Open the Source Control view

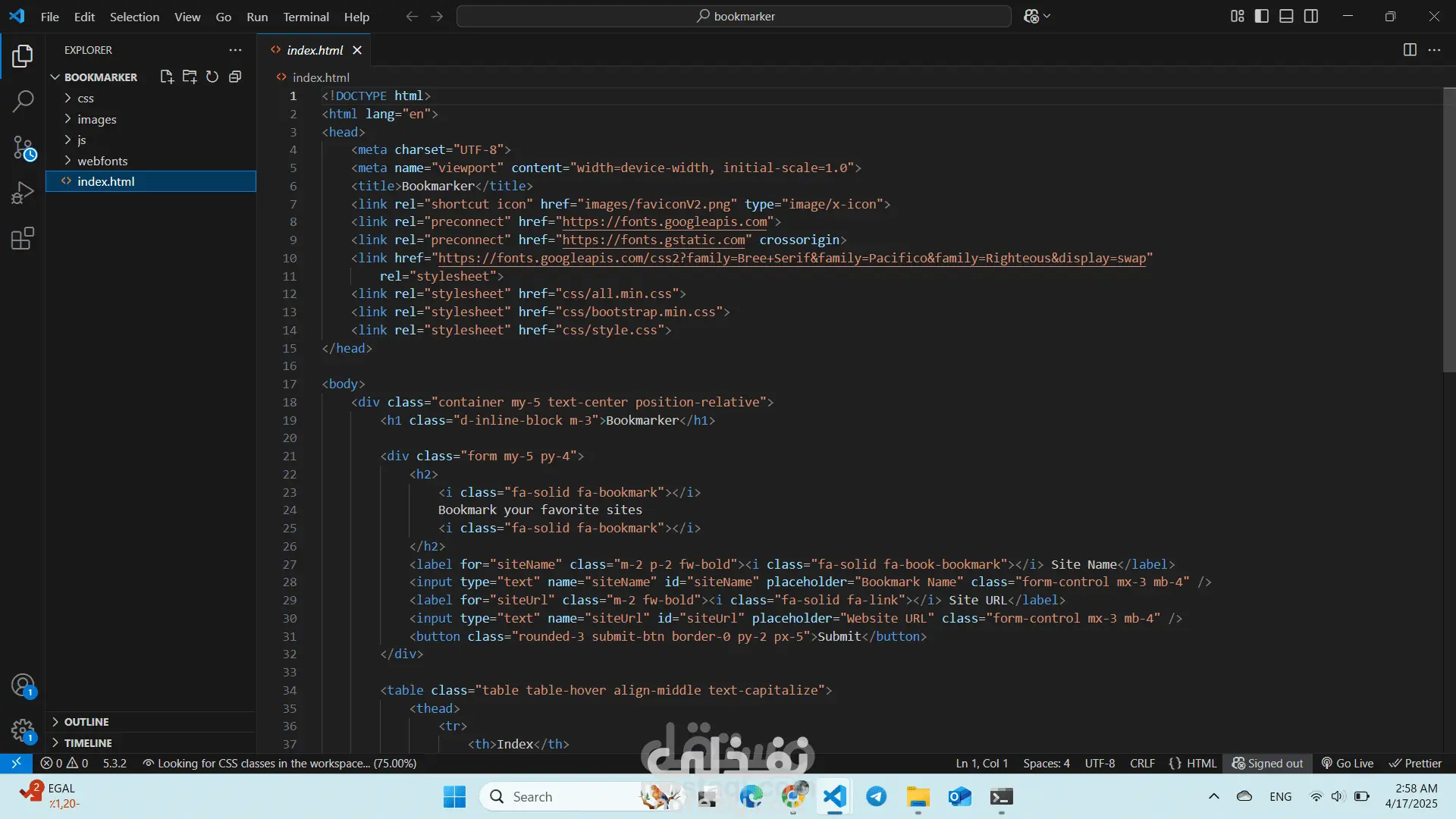click(x=23, y=147)
